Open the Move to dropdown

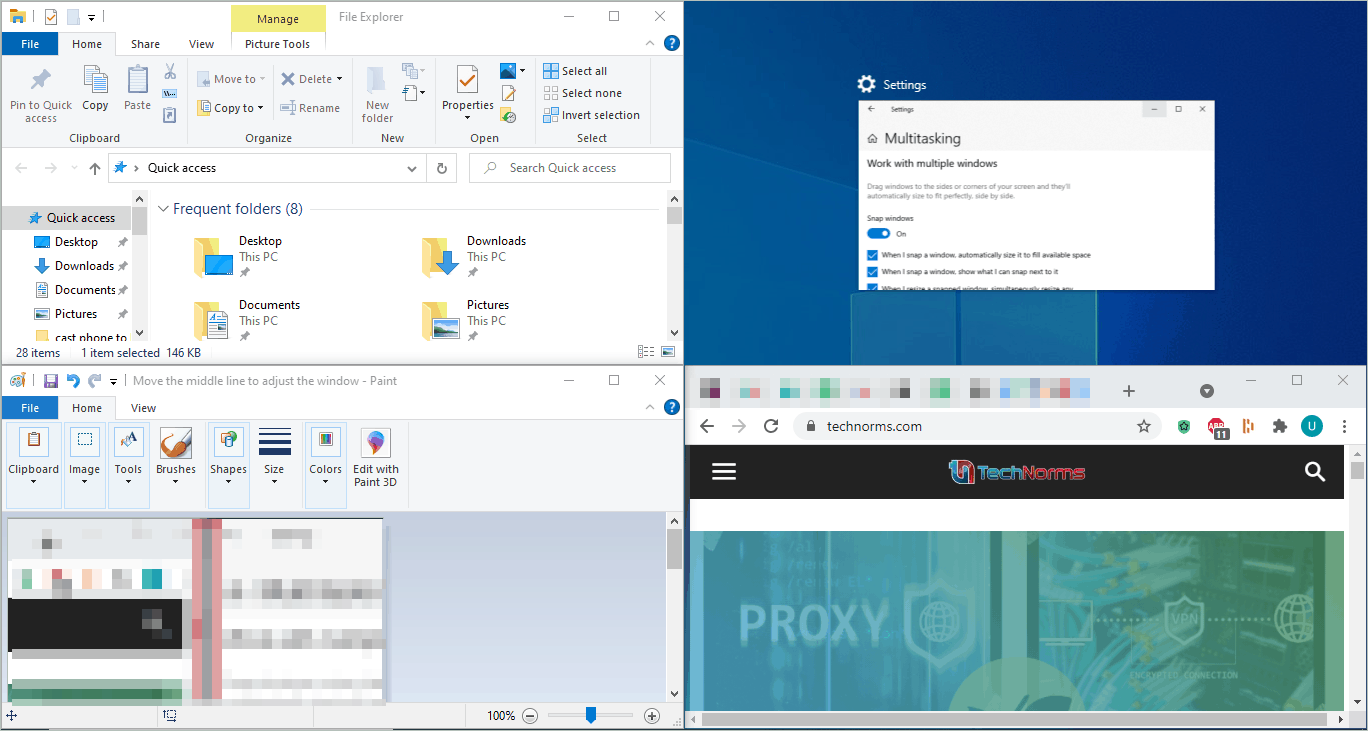(231, 78)
